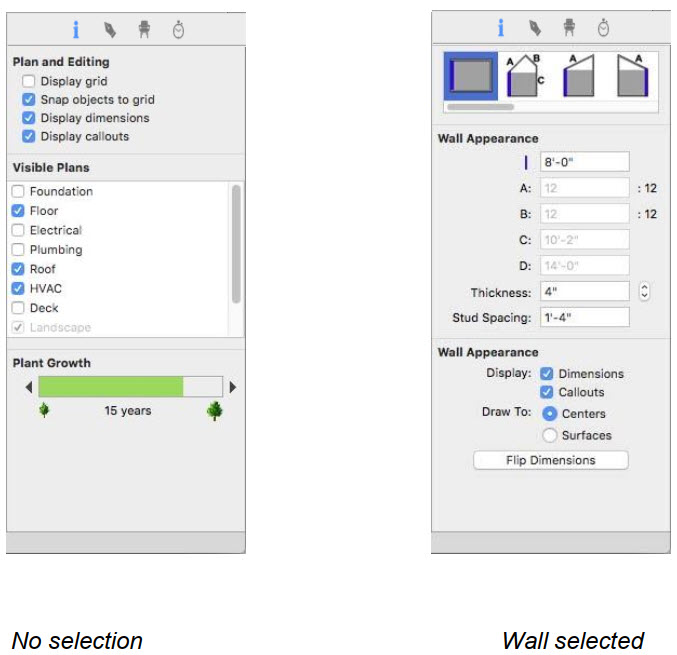This screenshot has width=677, height=655.
Task: Open the stopwatch tab in wall inspector
Action: coord(603,28)
